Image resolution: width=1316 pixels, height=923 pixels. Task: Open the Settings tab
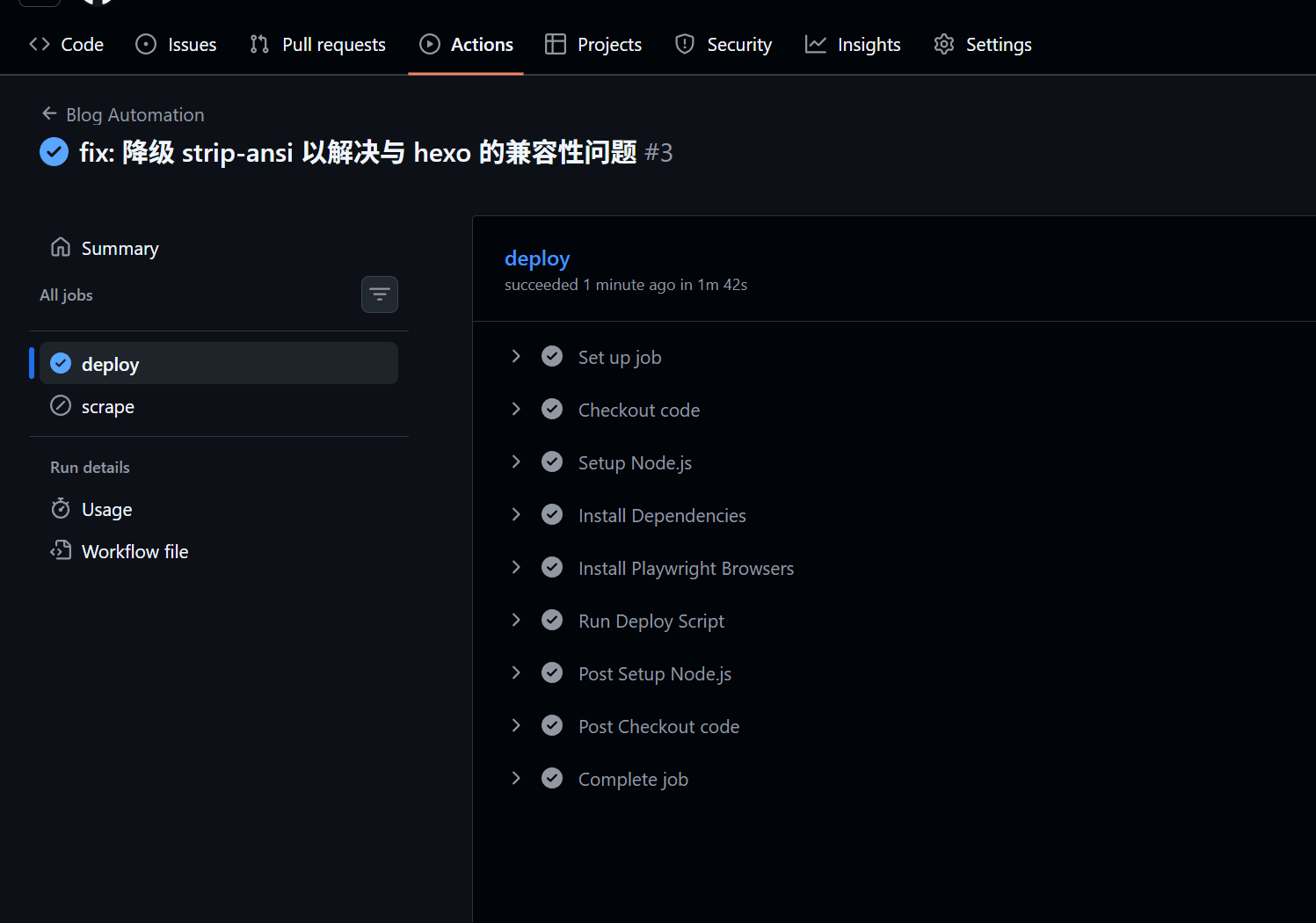(982, 45)
